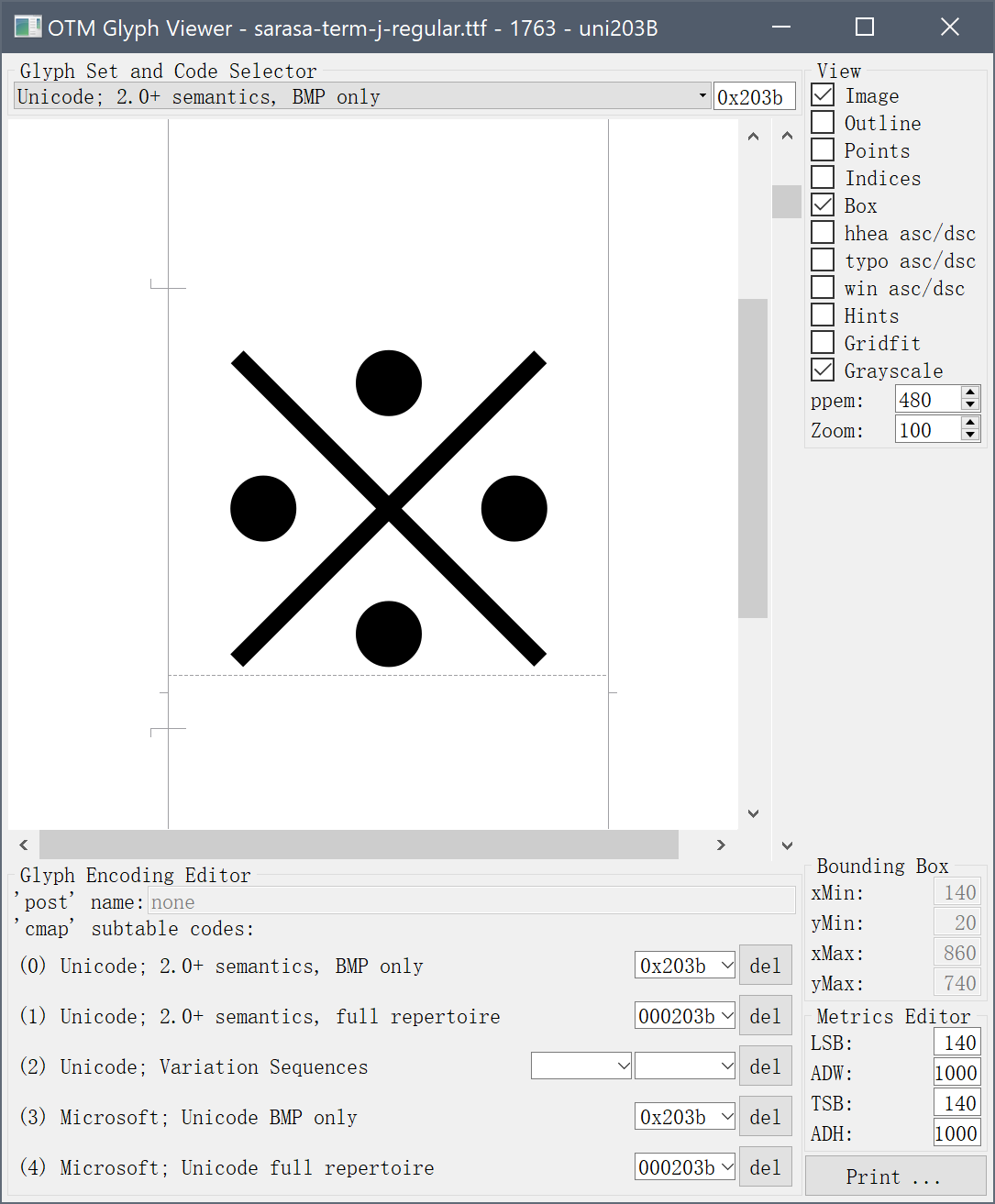
Task: Click the Print button
Action: tap(894, 1176)
